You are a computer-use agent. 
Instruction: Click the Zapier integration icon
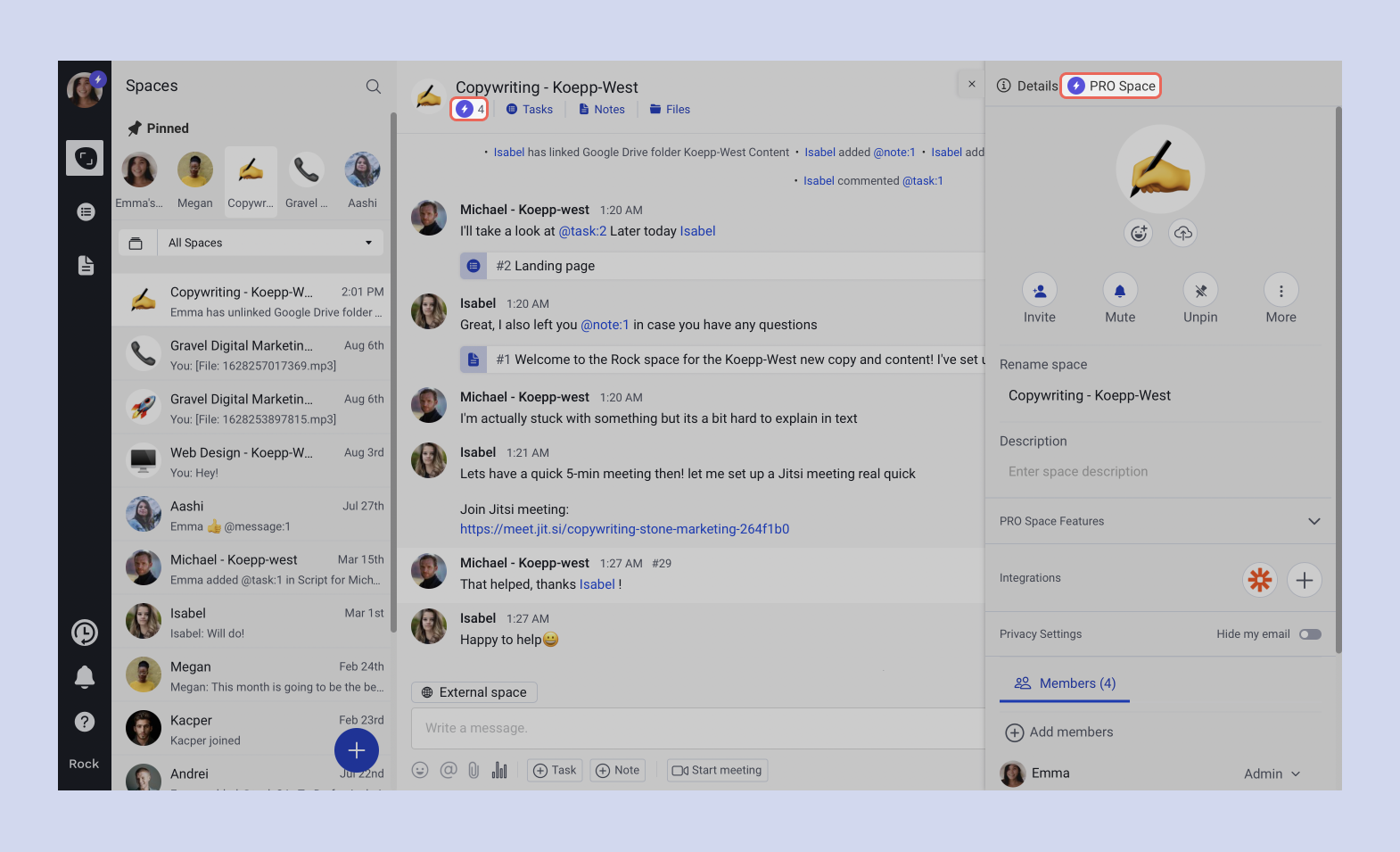point(1259,580)
